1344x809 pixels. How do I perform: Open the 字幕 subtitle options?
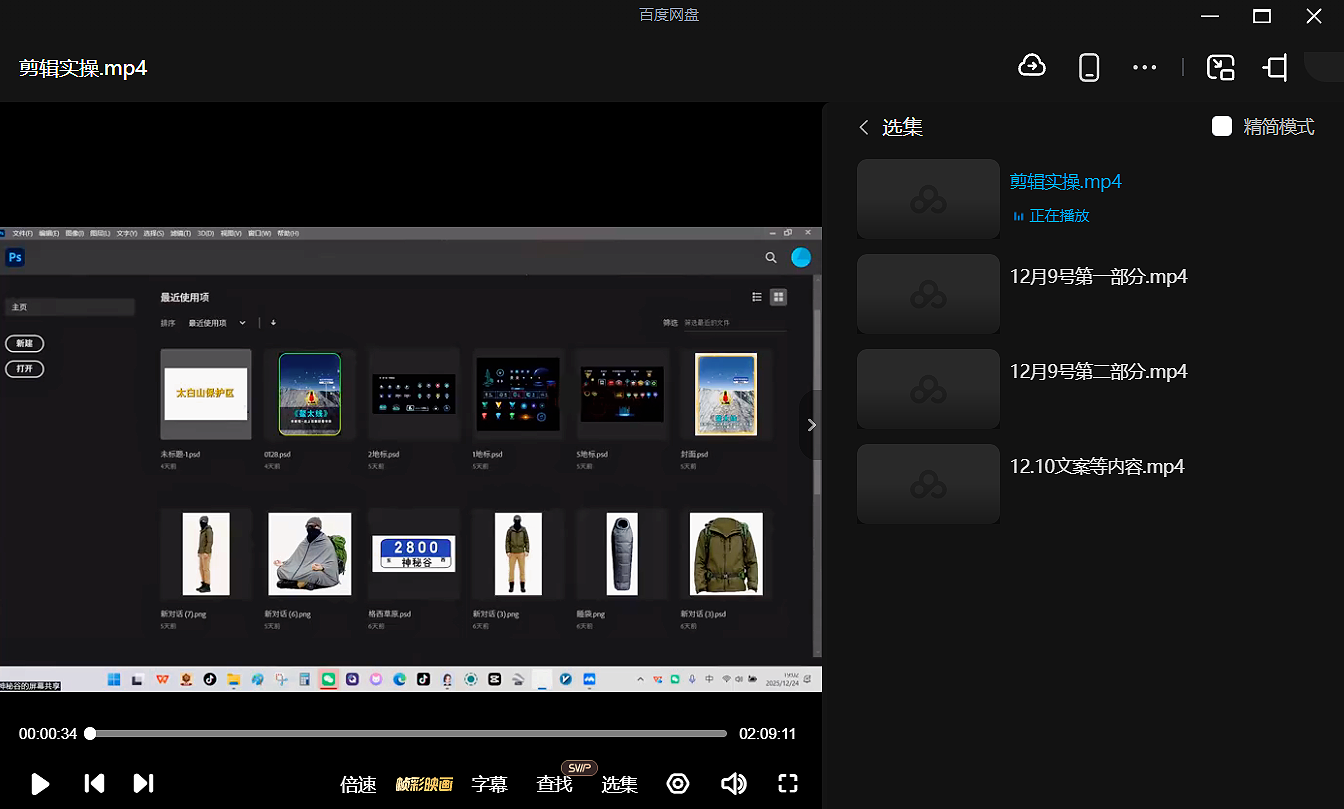click(x=489, y=785)
